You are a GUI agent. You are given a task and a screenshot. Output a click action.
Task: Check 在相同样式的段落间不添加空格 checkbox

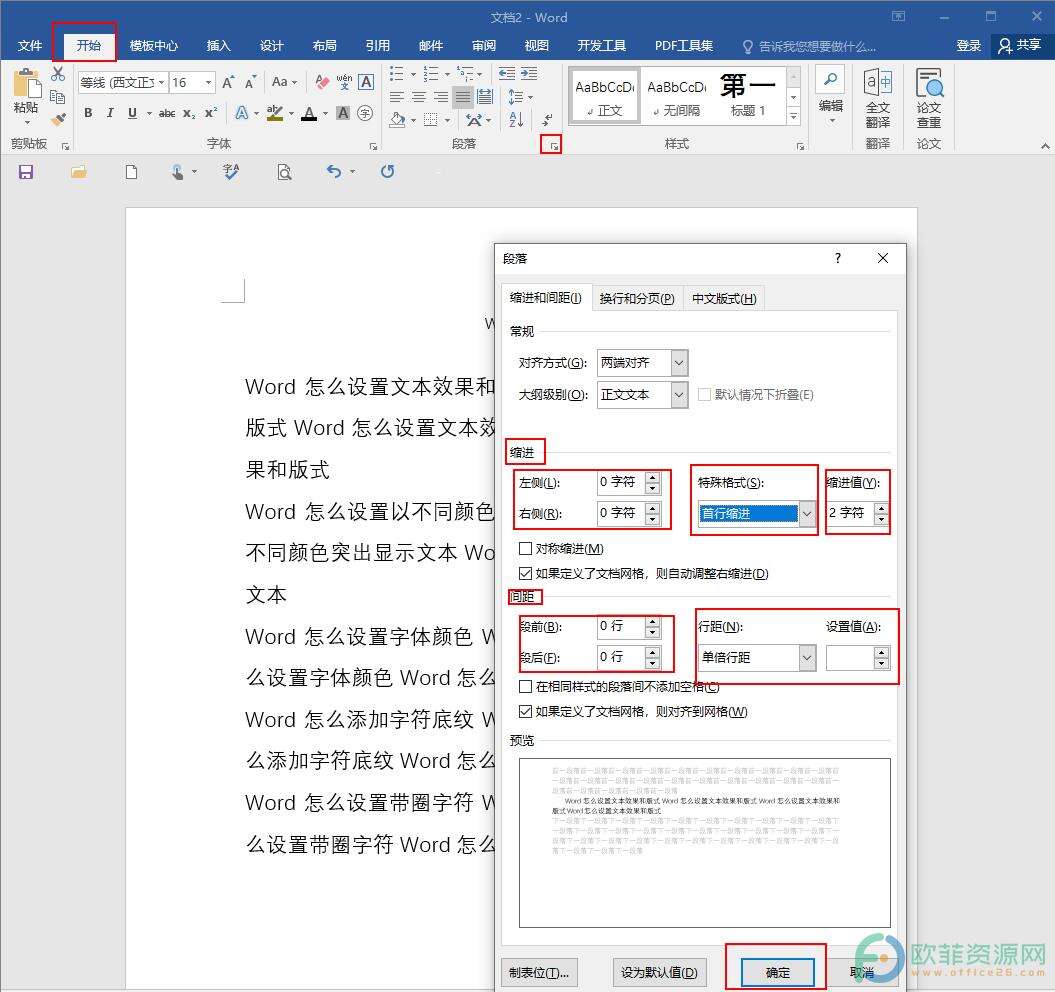[525, 686]
